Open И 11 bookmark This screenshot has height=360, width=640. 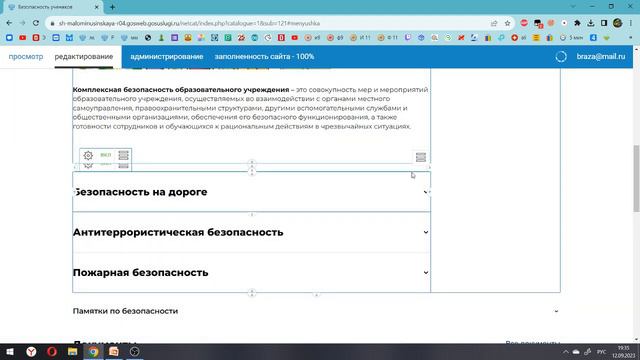click(x=360, y=38)
